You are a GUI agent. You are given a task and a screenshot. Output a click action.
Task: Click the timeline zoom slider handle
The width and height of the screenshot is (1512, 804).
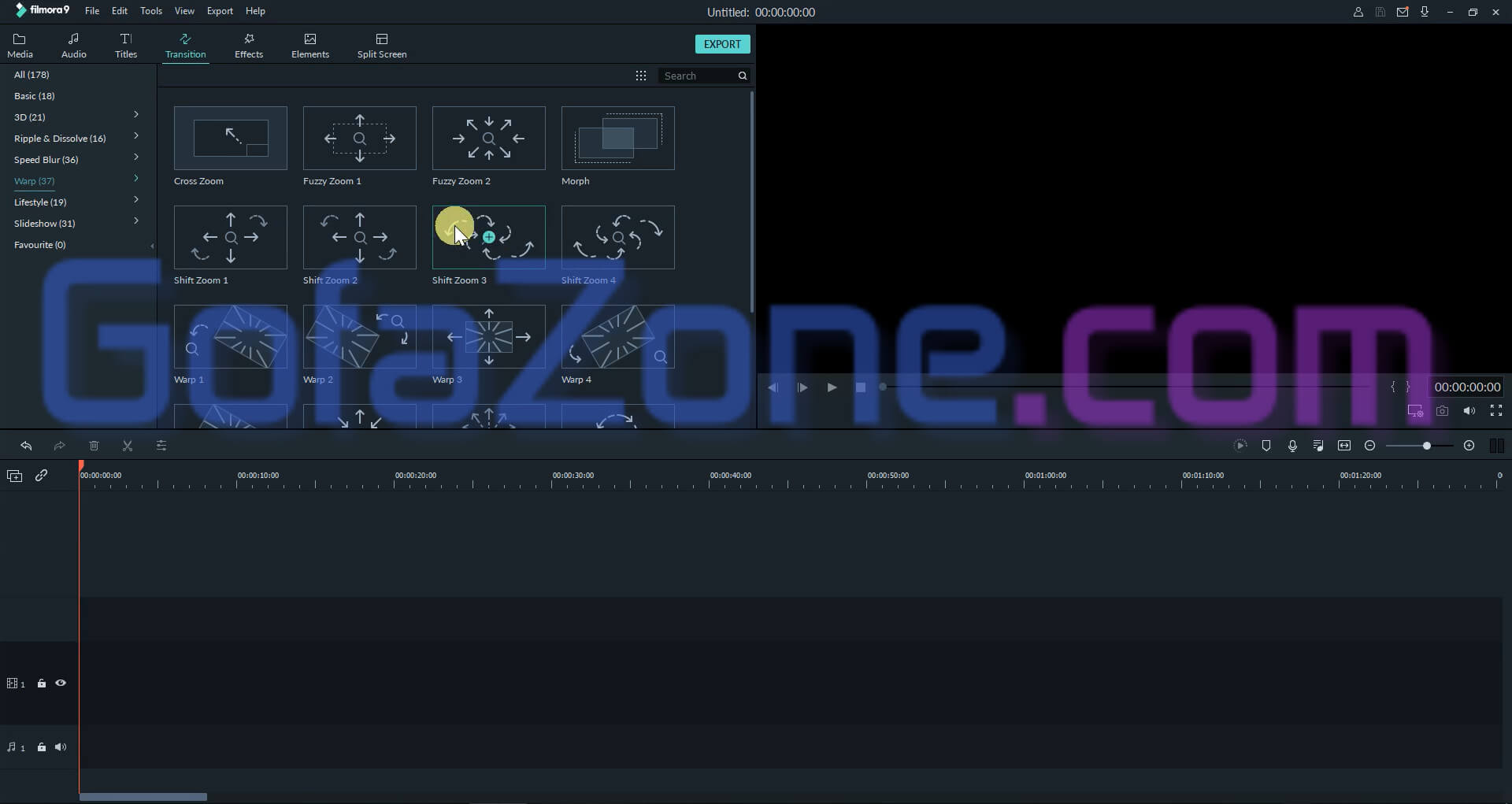[x=1426, y=446]
